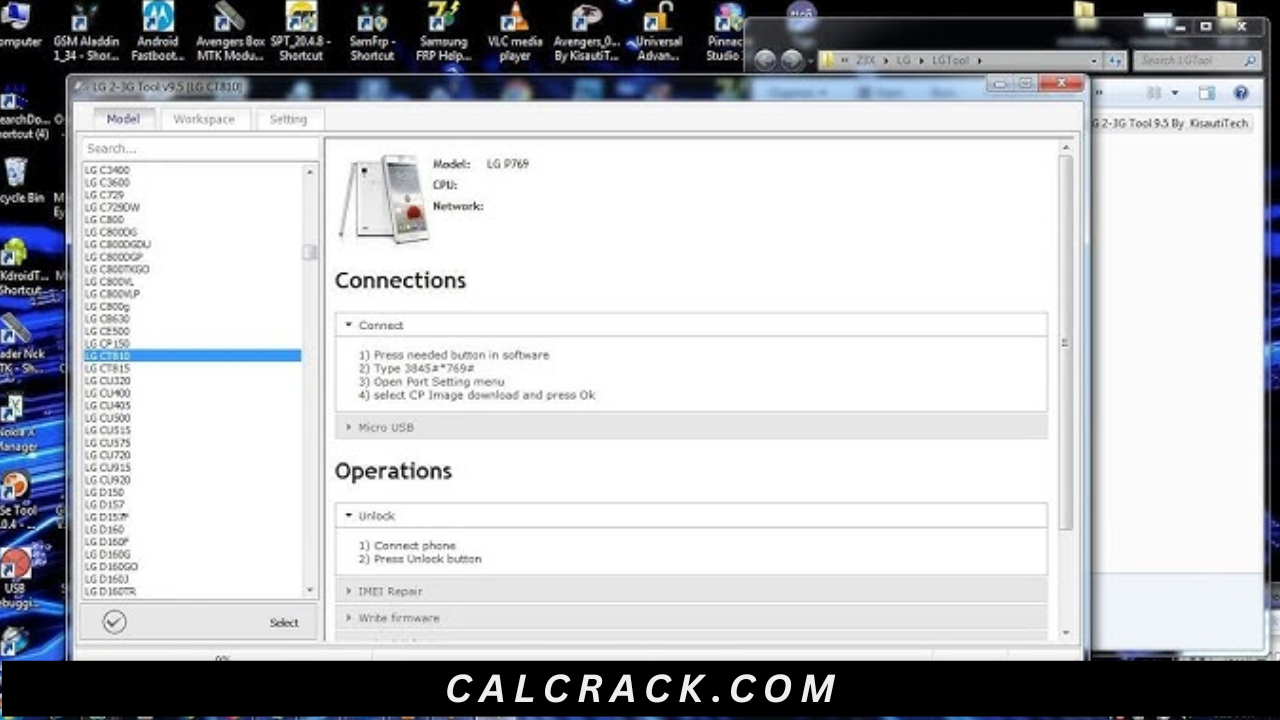1280x720 pixels.
Task: Click the model Search input field
Action: [198, 148]
